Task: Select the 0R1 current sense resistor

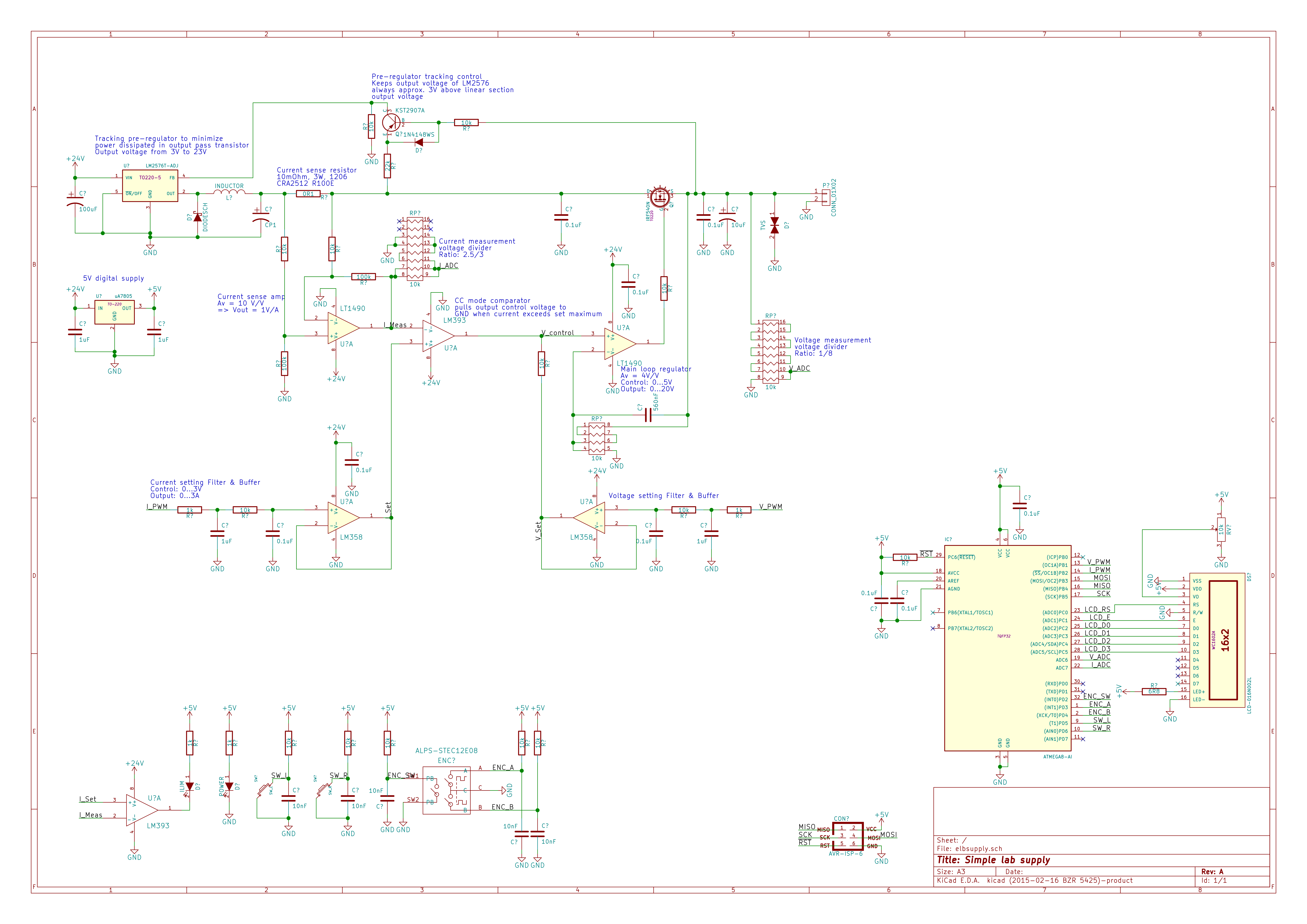Action: (x=308, y=194)
